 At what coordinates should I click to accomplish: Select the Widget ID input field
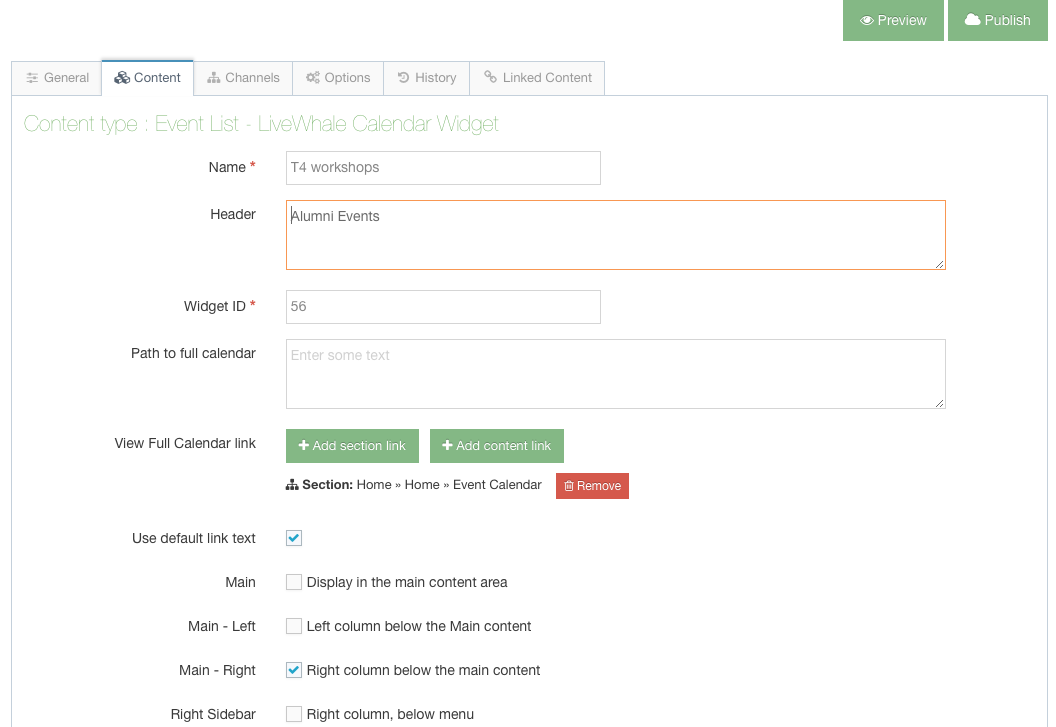[x=443, y=307]
